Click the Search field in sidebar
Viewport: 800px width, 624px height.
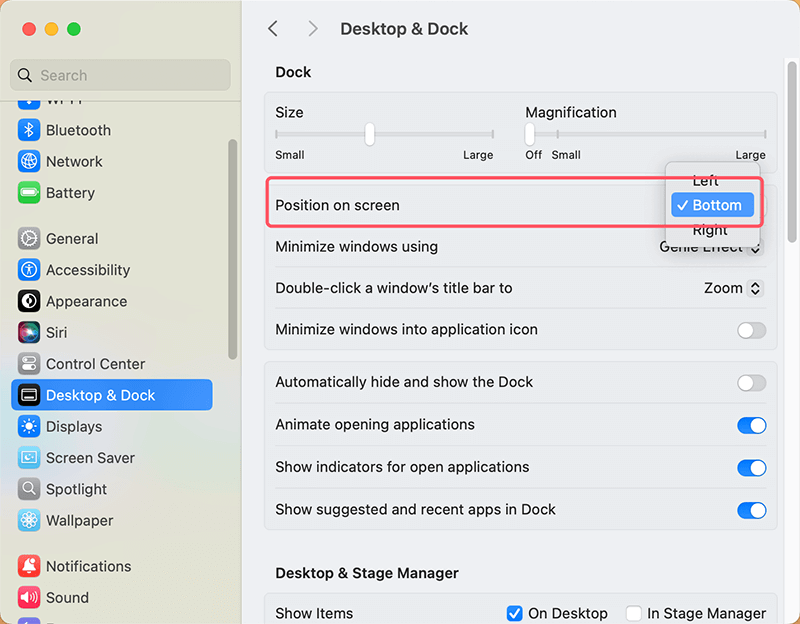point(120,75)
